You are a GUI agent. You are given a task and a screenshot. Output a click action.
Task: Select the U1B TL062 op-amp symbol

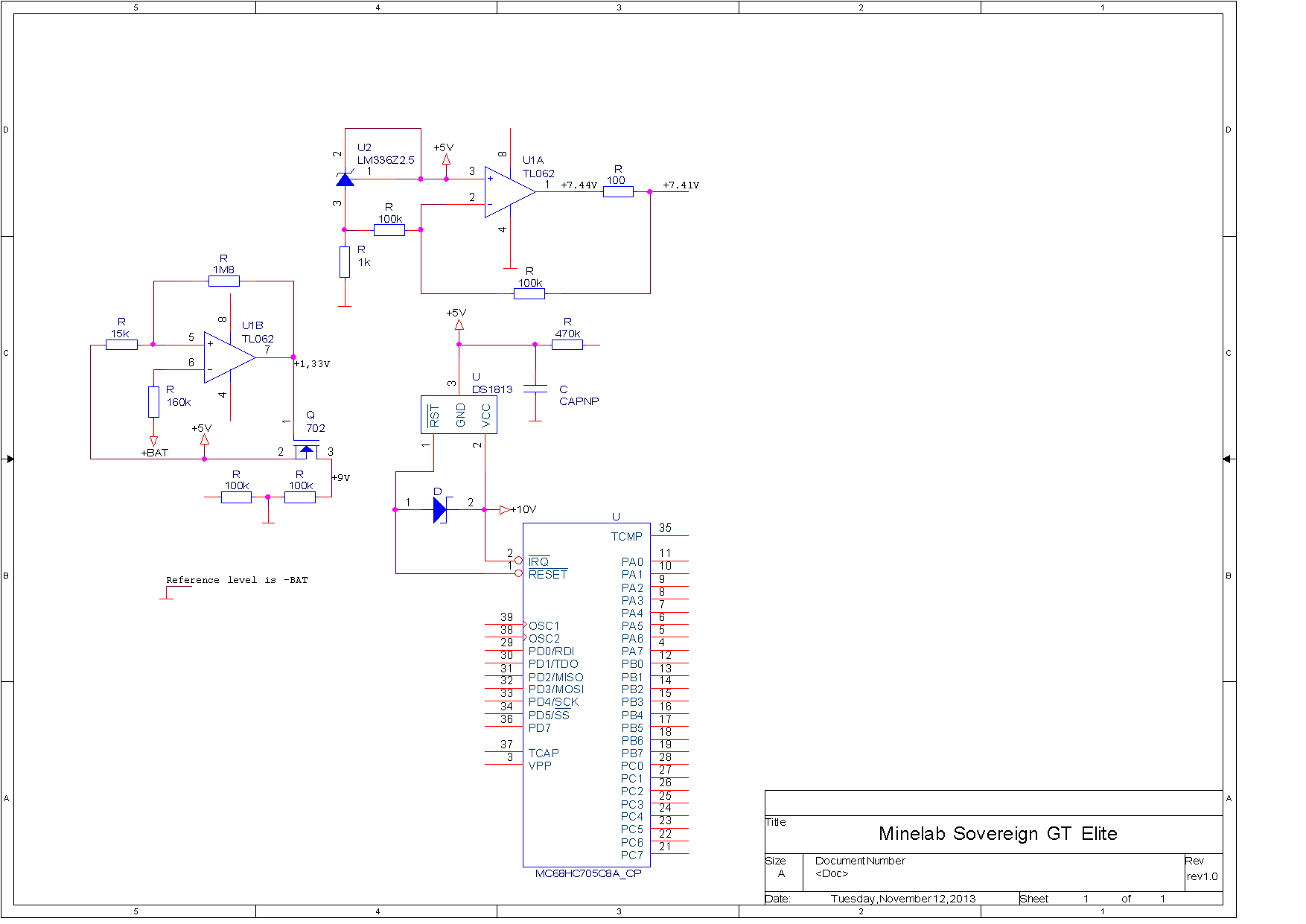coord(229,357)
